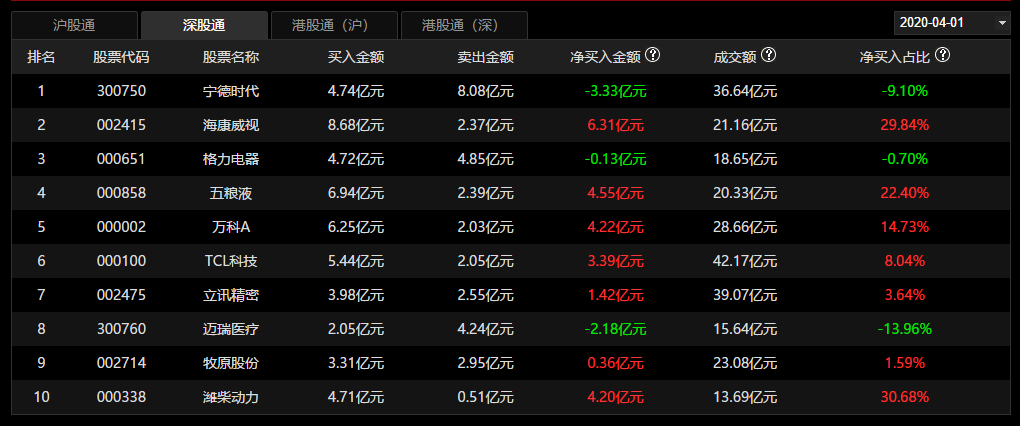Click net buy value 4.22亿元
This screenshot has height=426, width=1020.
pyautogui.click(x=615, y=227)
